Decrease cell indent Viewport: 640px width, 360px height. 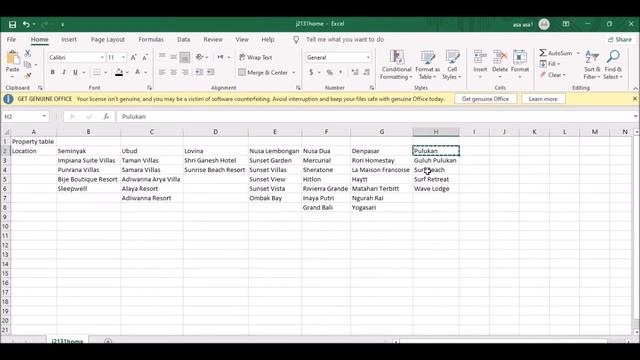click(199, 72)
